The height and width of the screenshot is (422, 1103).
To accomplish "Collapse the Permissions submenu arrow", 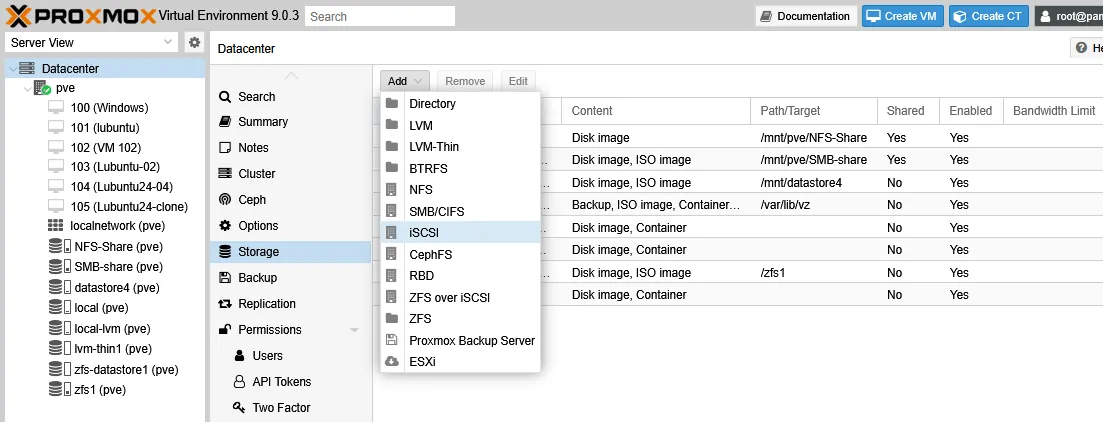I will pyautogui.click(x=355, y=330).
